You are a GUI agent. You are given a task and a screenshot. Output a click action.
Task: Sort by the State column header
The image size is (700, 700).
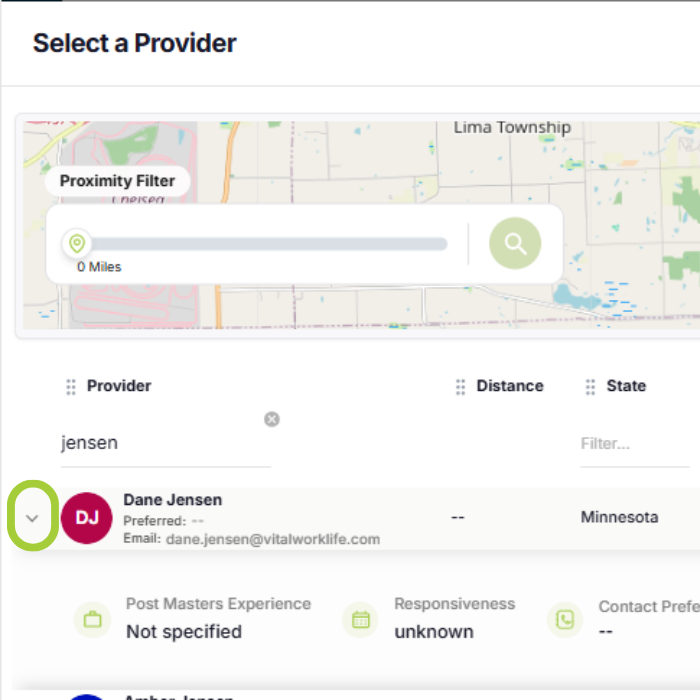pyautogui.click(x=626, y=386)
